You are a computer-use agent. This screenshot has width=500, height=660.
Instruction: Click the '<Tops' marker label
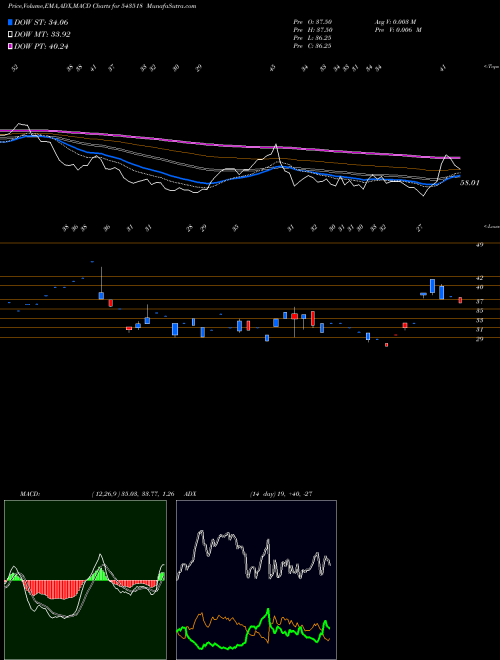tap(492, 67)
